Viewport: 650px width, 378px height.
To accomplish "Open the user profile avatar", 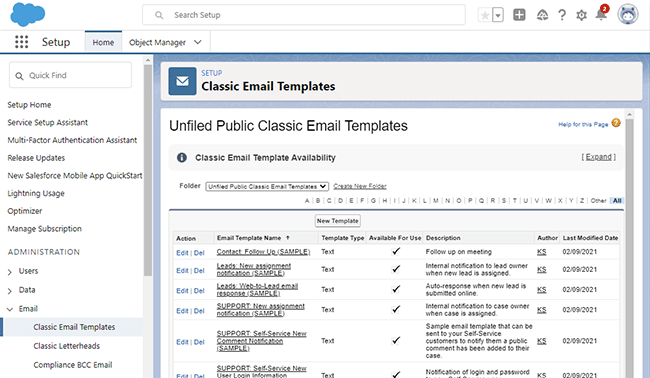I will (628, 15).
